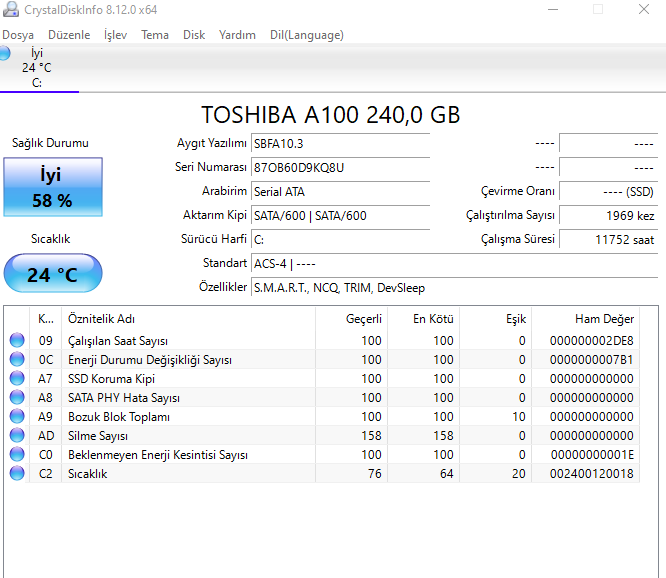Click the Aktarım Kipi field SATA/600
Image resolution: width=666 pixels, height=578 pixels.
pyautogui.click(x=341, y=215)
